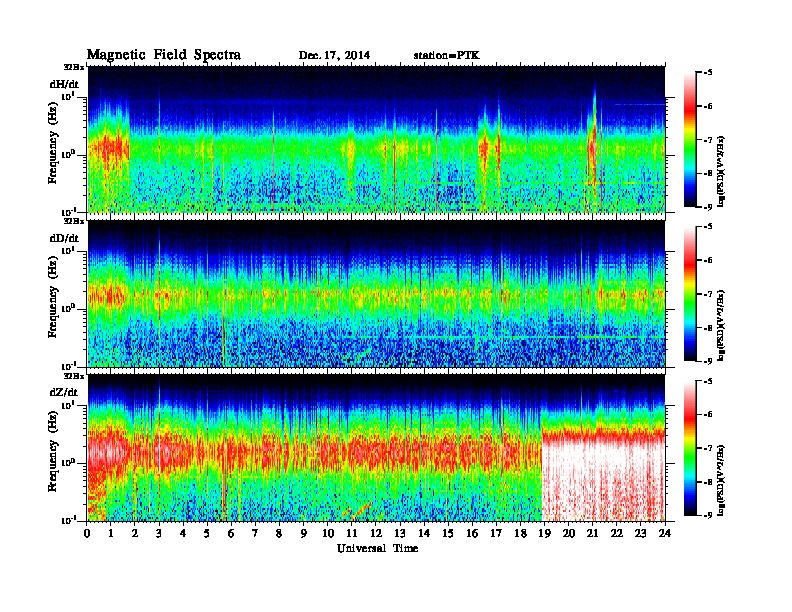Click the "dD/dt" panel label
This screenshot has width=792, height=612.
[64, 238]
